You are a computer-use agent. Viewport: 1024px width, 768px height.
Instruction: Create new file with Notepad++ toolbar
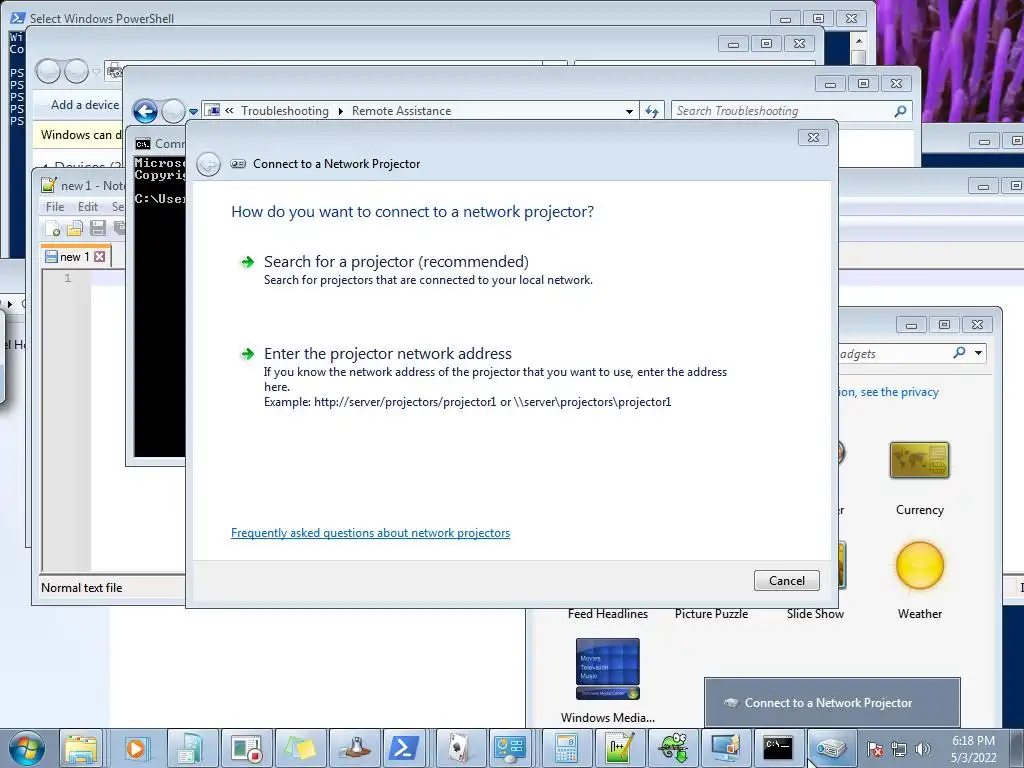point(53,228)
